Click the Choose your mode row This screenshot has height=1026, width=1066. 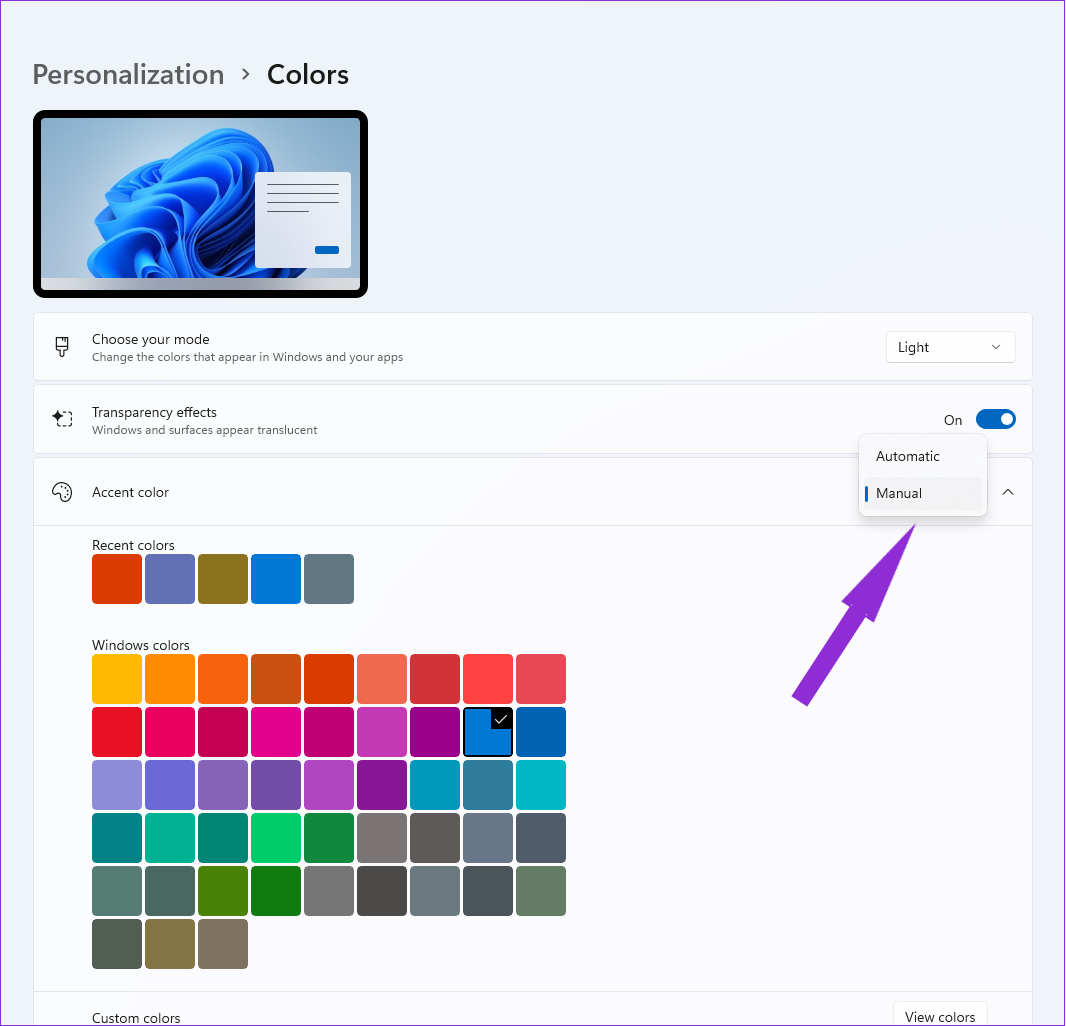click(533, 347)
